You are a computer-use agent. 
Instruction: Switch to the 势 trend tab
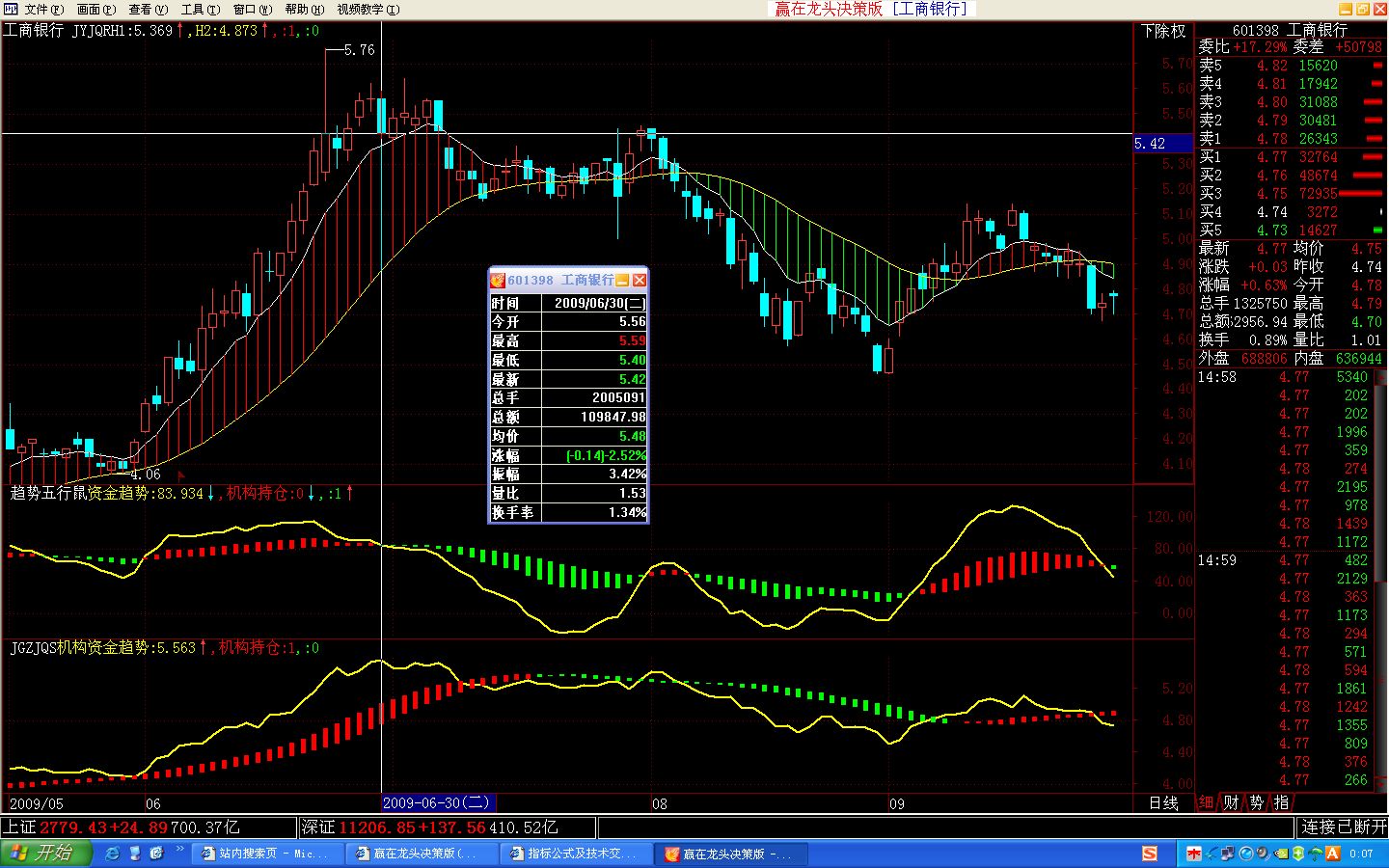pos(1256,802)
